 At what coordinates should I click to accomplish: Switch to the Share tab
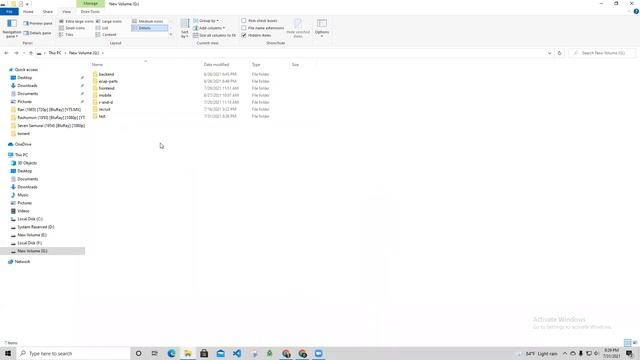[48, 11]
